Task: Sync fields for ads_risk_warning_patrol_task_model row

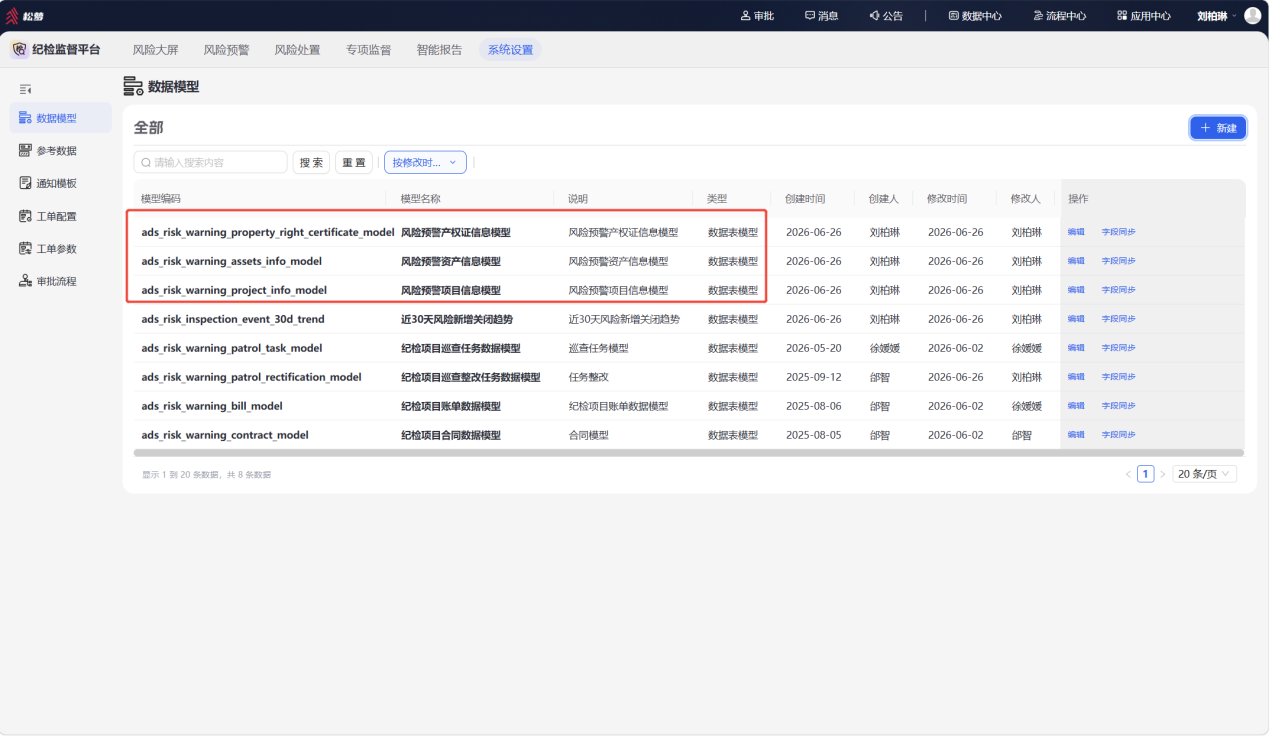Action: coord(1118,348)
